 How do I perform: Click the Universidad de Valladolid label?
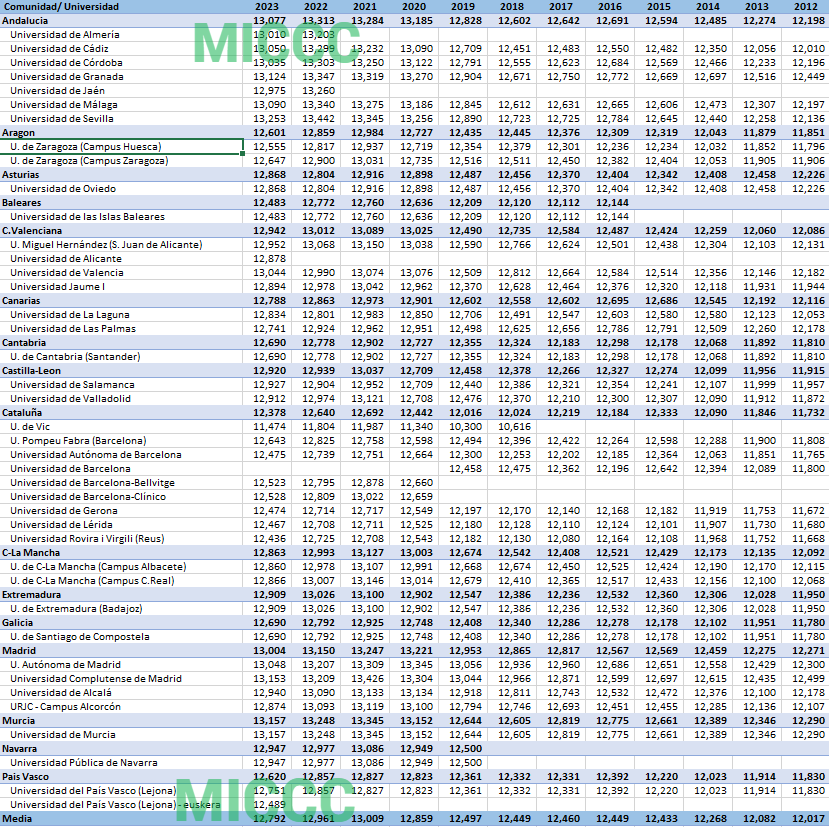pos(70,399)
